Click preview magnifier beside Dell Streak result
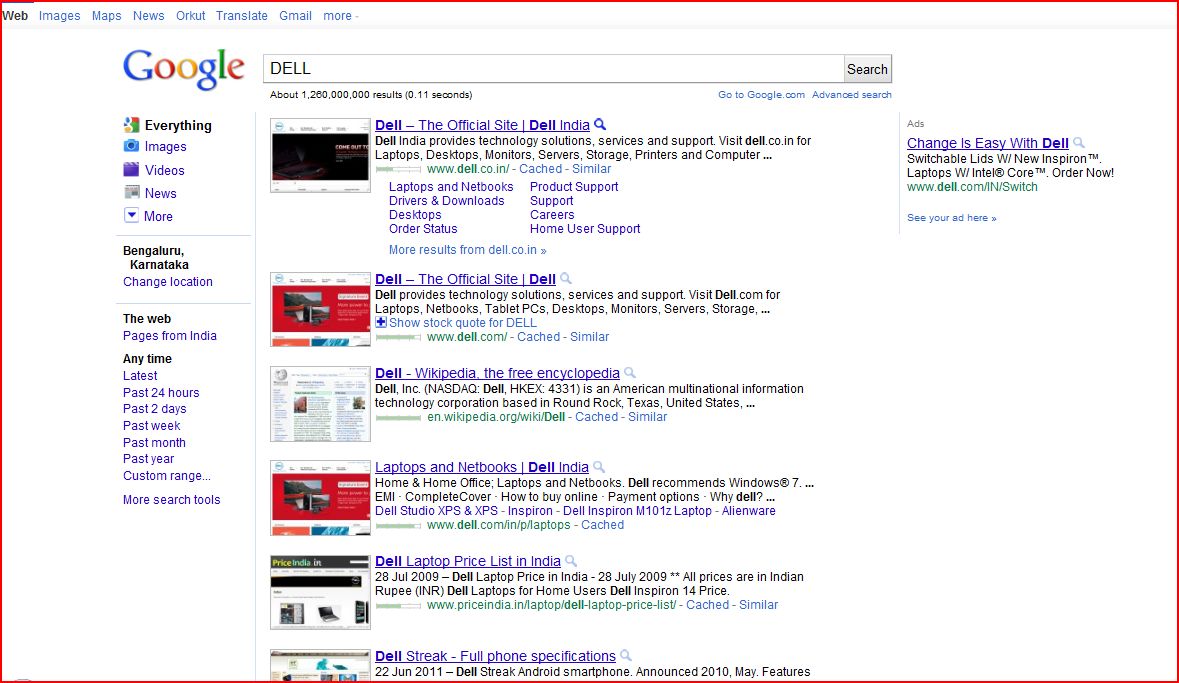Screen dimensions: 1179x683 coord(626,655)
